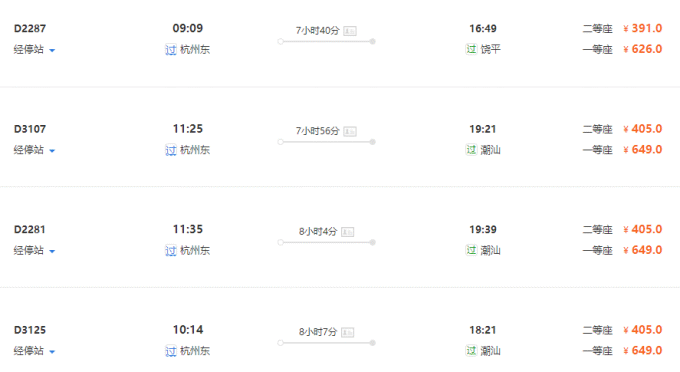
Task: Click green 过 icon for D3107 arrival 潮汕
Action: coord(471,150)
